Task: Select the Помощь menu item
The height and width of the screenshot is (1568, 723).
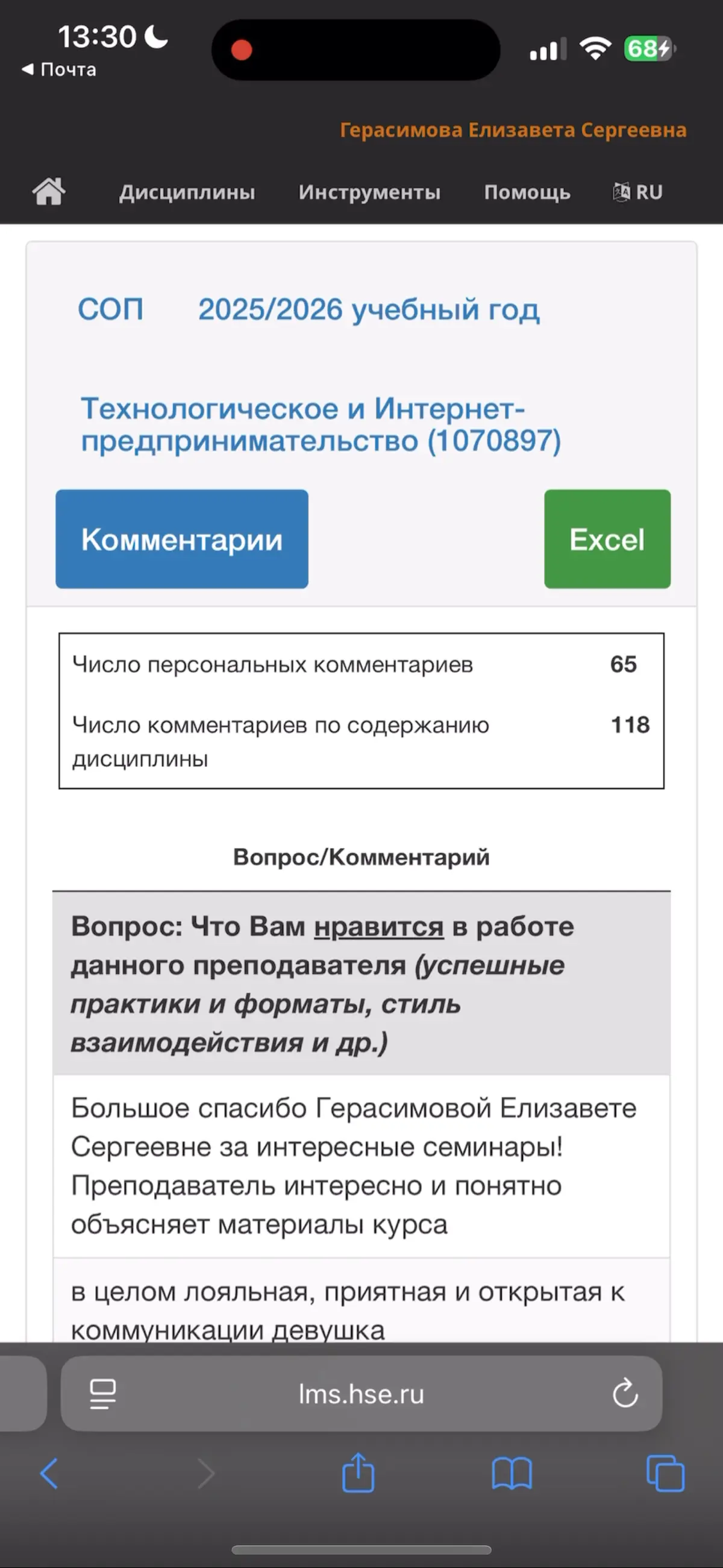Action: 527,192
